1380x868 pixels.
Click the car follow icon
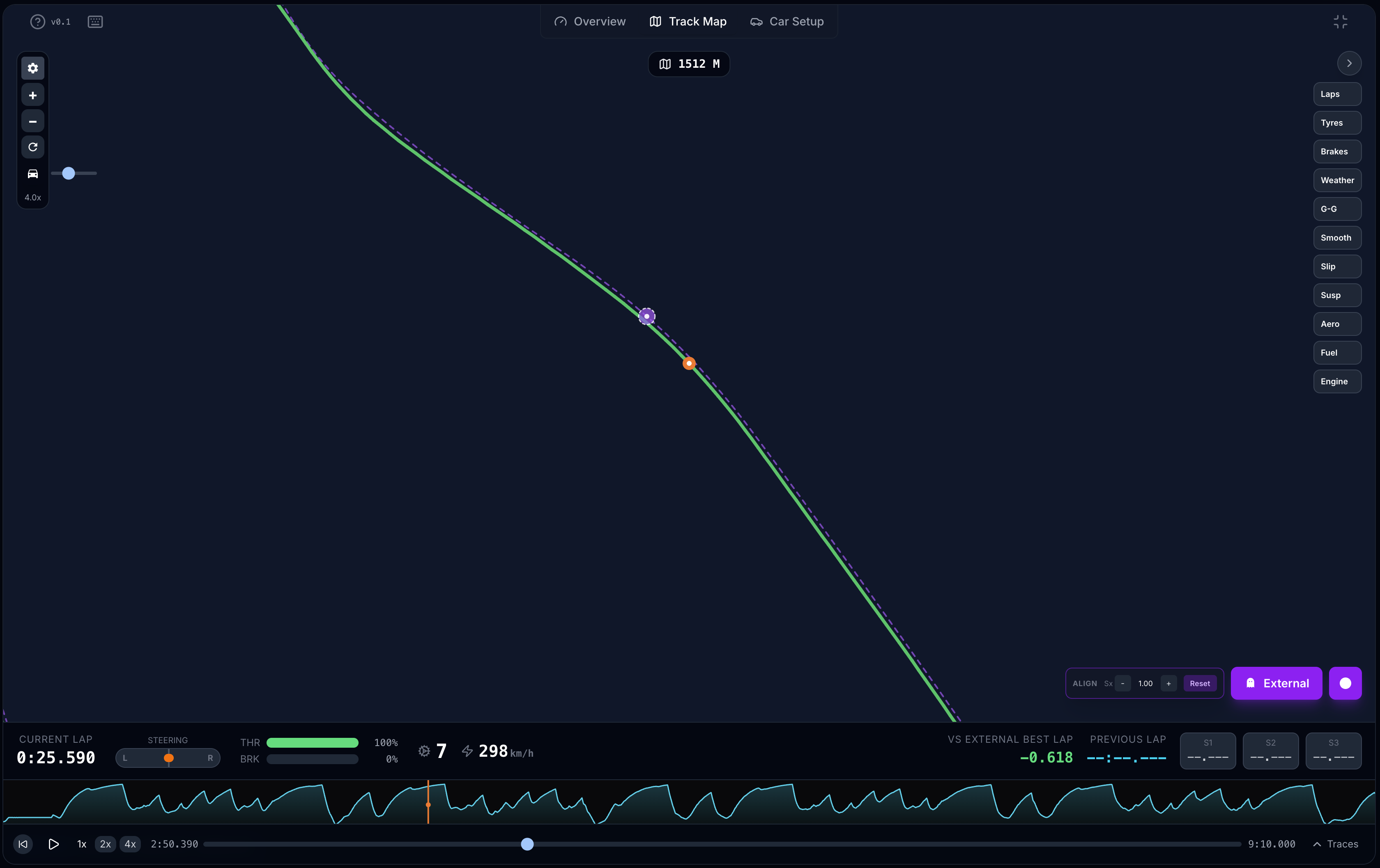click(x=33, y=174)
